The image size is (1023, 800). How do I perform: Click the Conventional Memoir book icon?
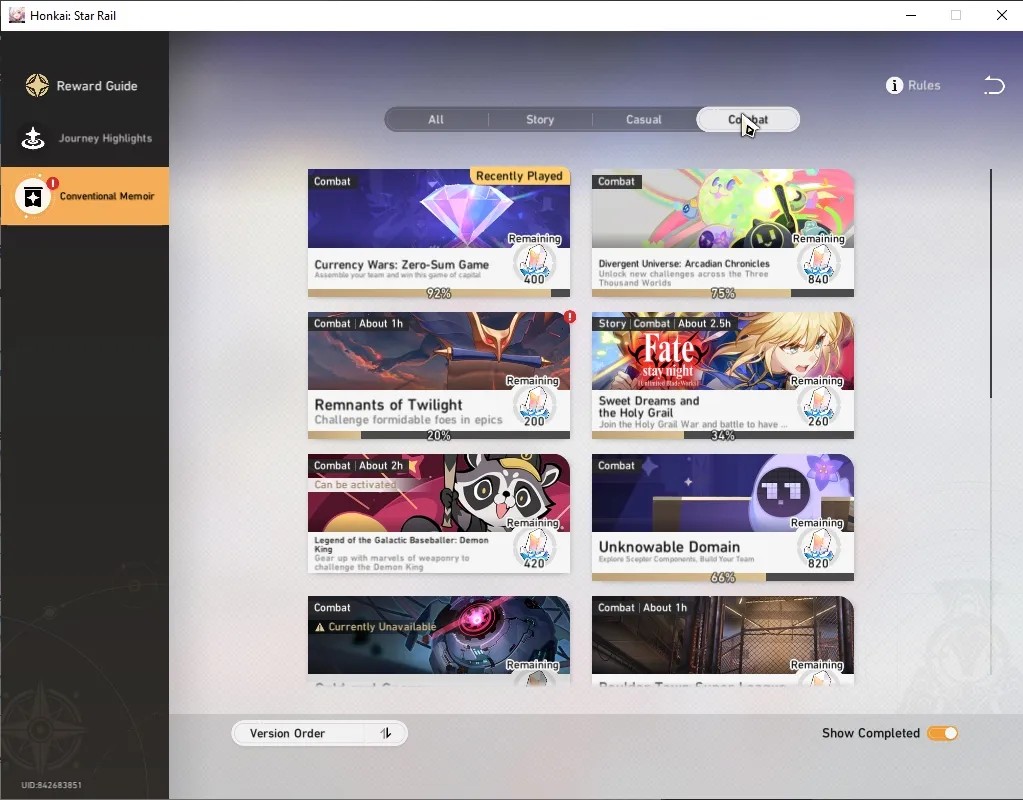pyautogui.click(x=33, y=196)
